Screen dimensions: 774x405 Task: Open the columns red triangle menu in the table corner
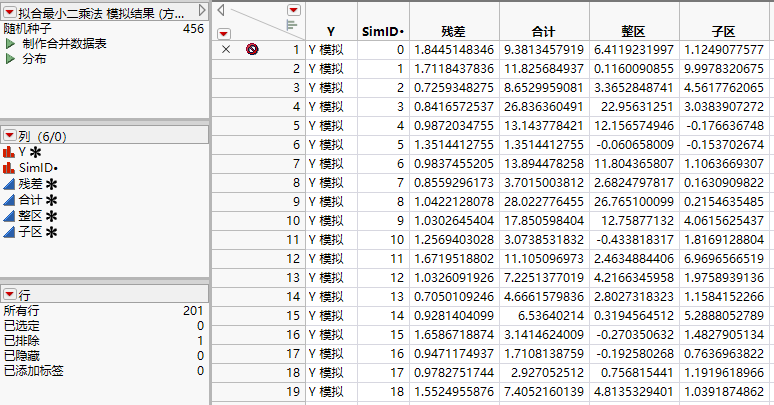pos(294,10)
